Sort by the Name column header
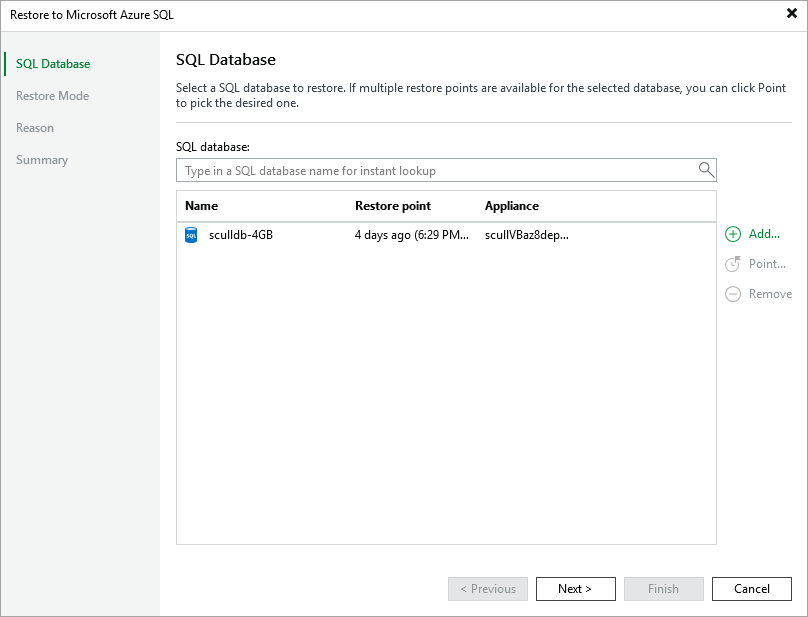This screenshot has height=617, width=808. click(x=201, y=206)
